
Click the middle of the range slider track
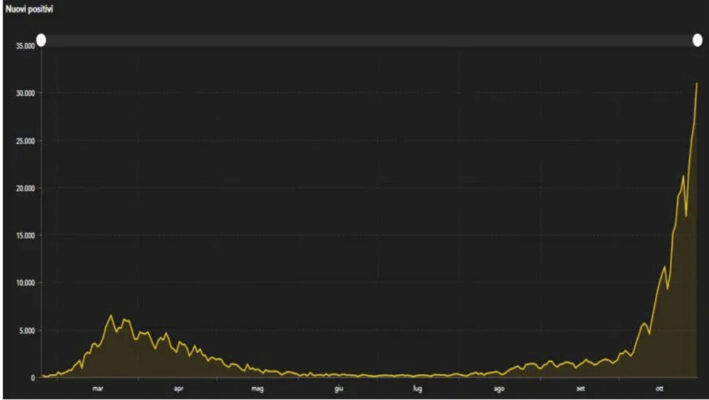click(x=369, y=40)
